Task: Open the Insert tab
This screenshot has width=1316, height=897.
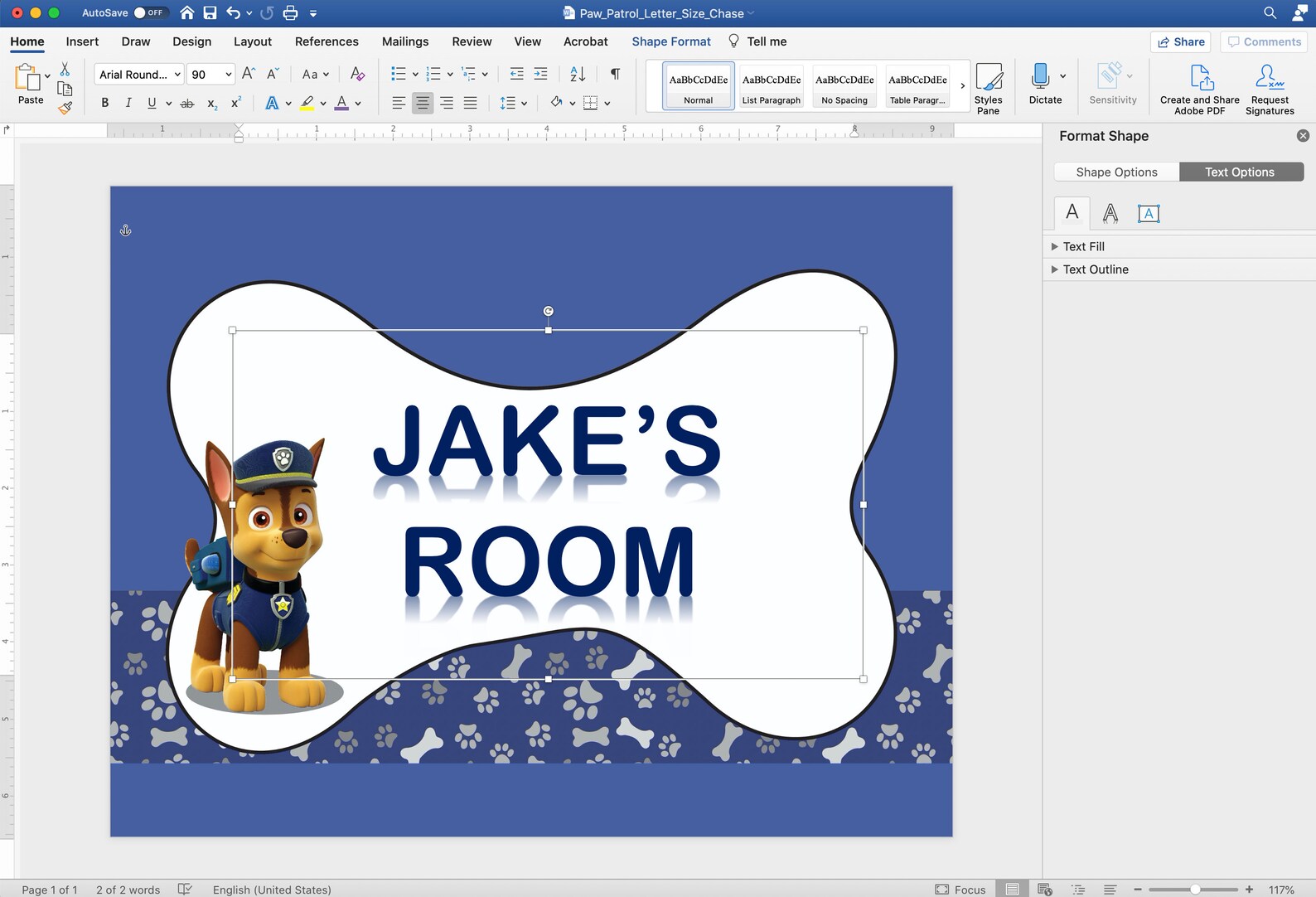Action: coord(82,41)
